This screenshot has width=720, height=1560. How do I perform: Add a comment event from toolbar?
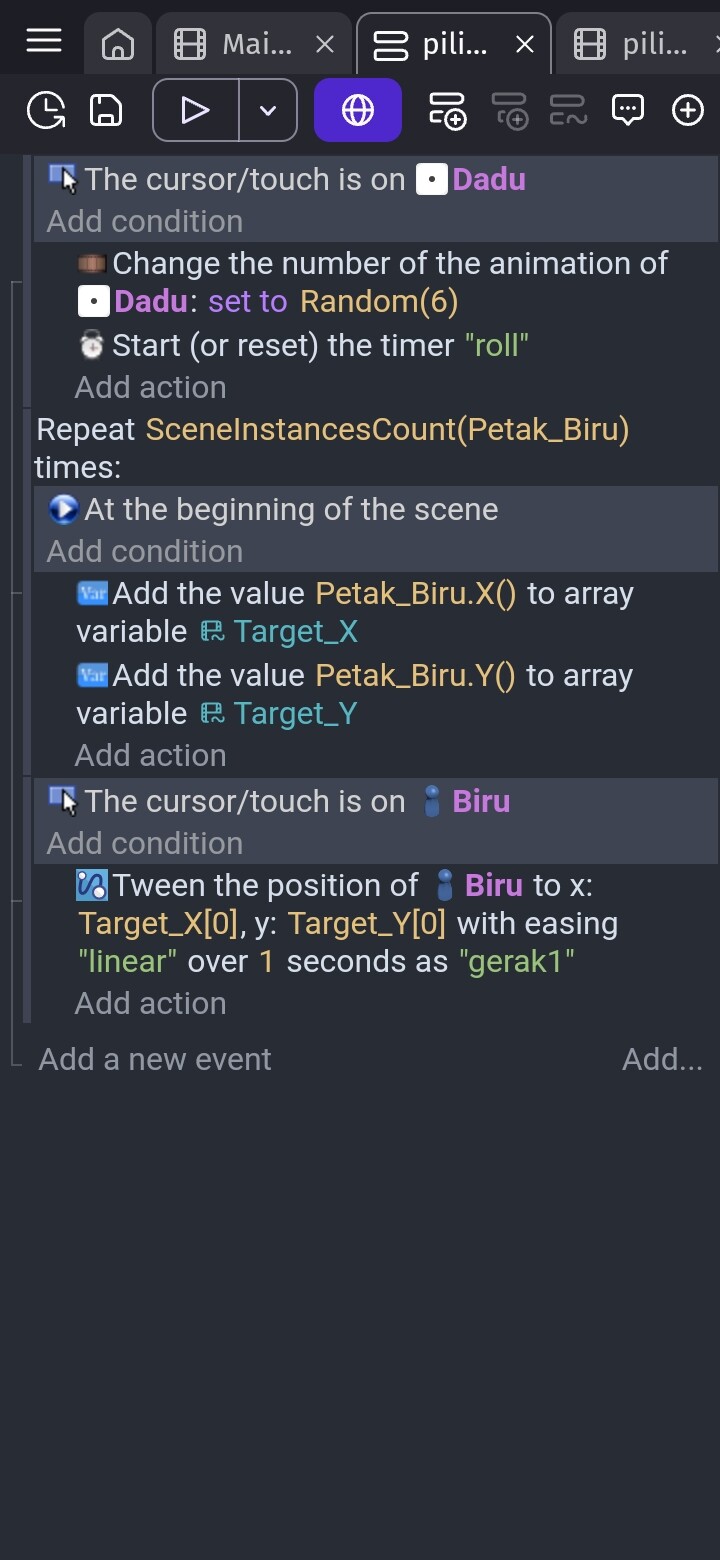coord(628,110)
